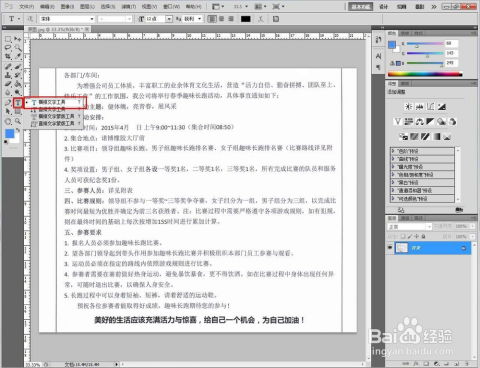Select the 3D rotate tool in toolbox
Screen dimensions: 480x368
click(8, 121)
